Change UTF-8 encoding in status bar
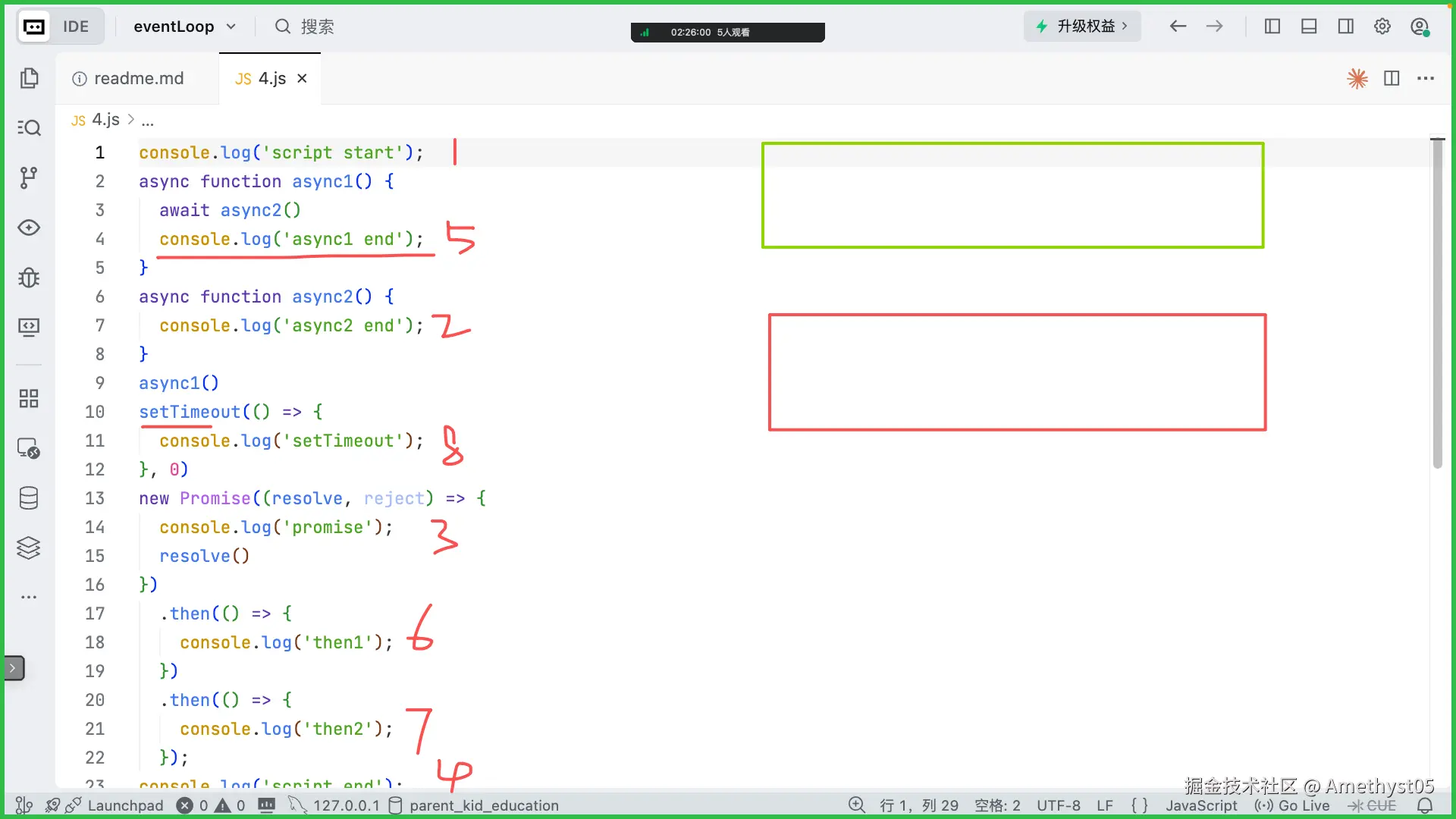This screenshot has width=1456, height=819. point(1059,805)
